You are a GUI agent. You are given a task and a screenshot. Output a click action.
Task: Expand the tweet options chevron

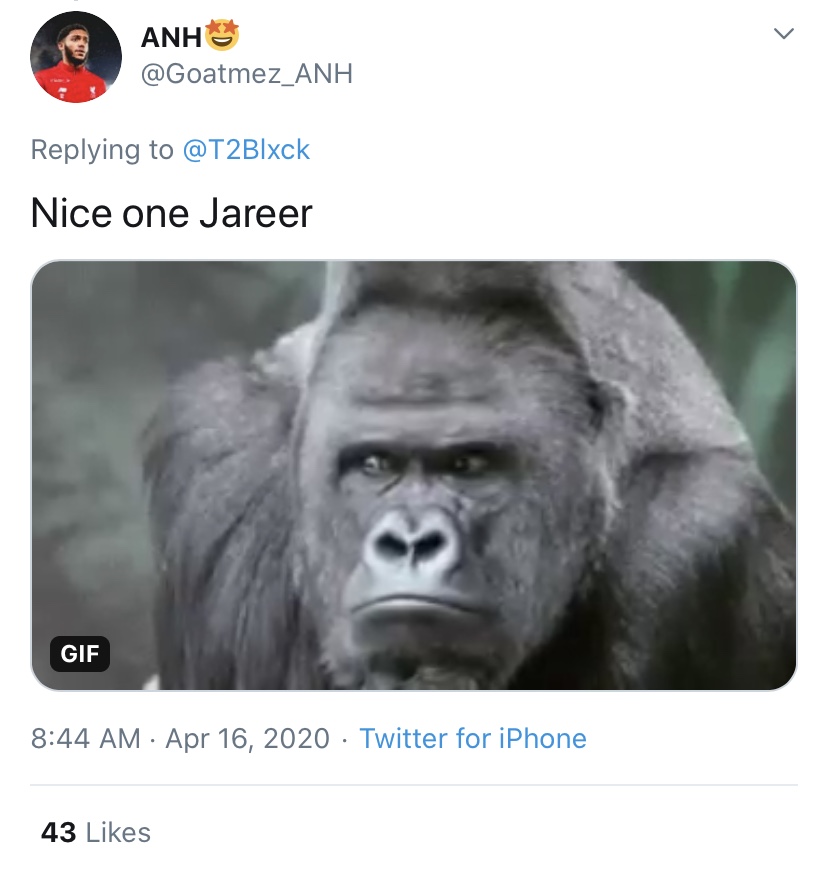(x=784, y=34)
